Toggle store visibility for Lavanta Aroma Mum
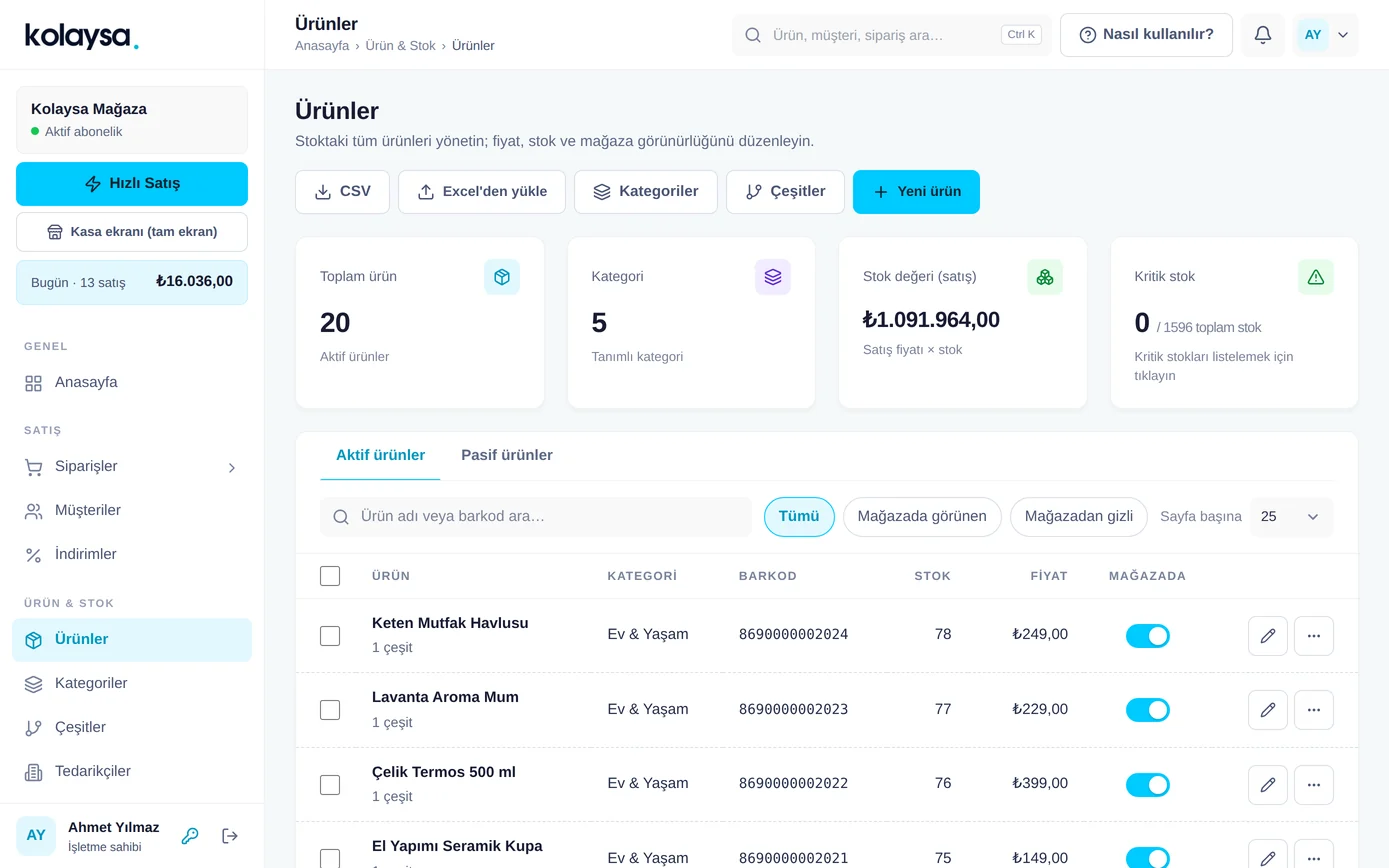The height and width of the screenshot is (868, 1389). pyautogui.click(x=1148, y=710)
